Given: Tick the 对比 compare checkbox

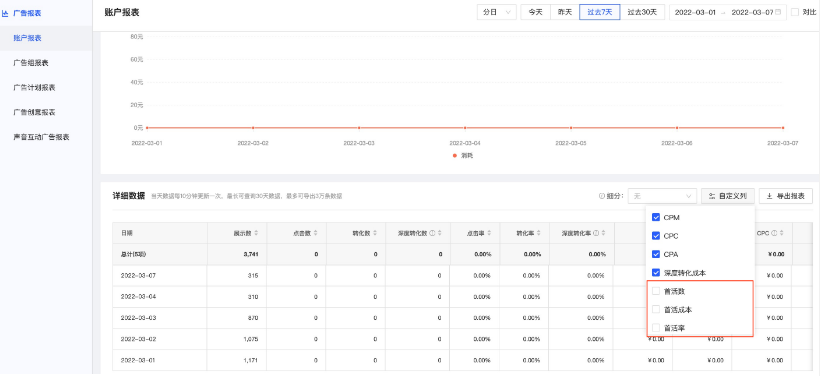Looking at the screenshot, I should (795, 12).
